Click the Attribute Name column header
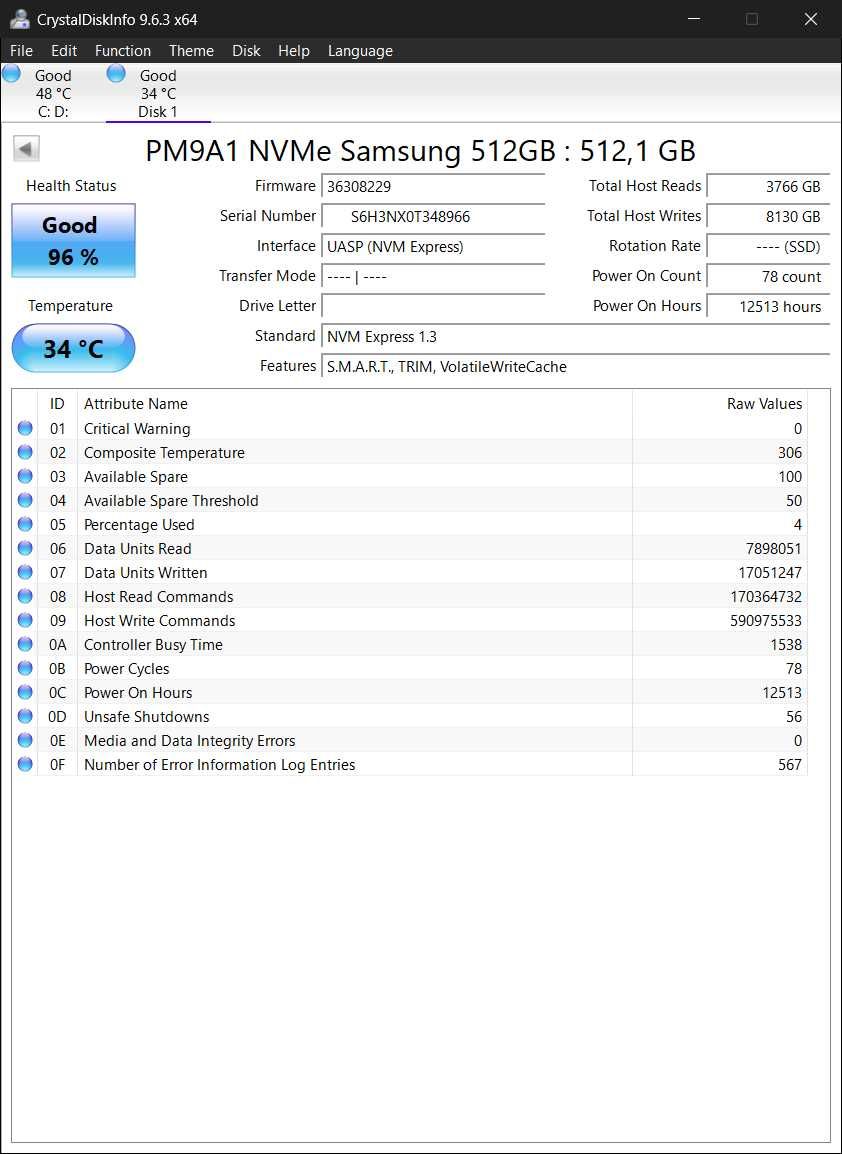 [355, 403]
